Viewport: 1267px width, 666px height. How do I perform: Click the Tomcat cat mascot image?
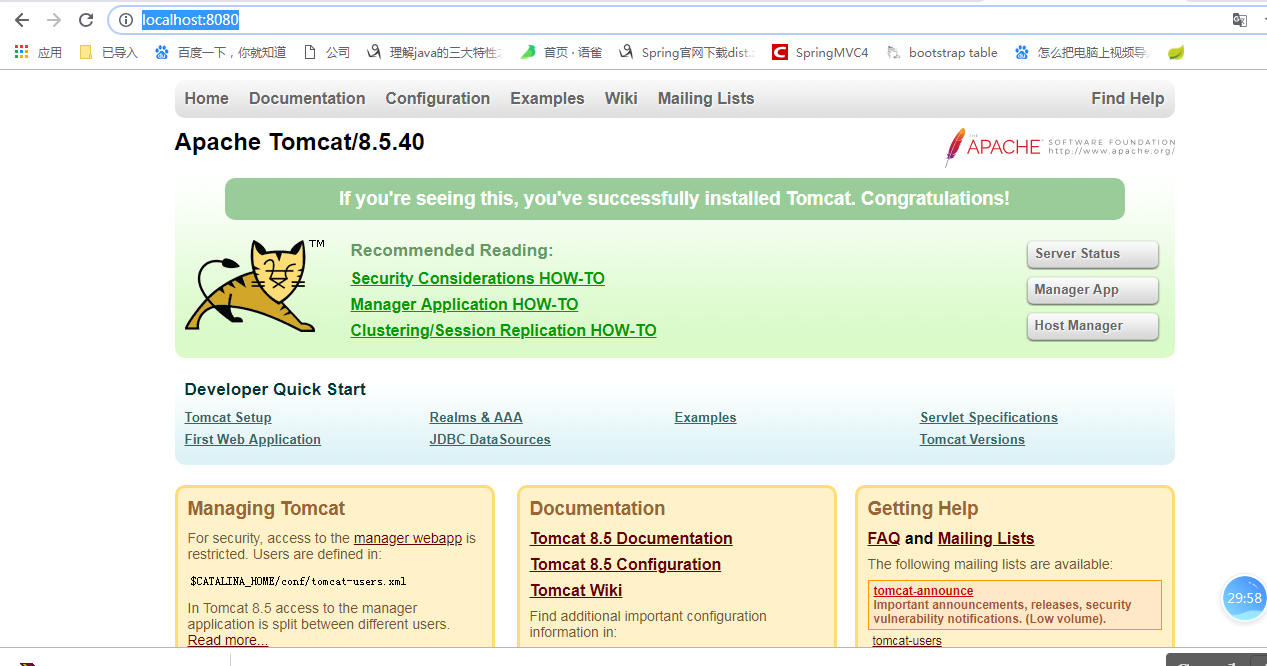(255, 287)
